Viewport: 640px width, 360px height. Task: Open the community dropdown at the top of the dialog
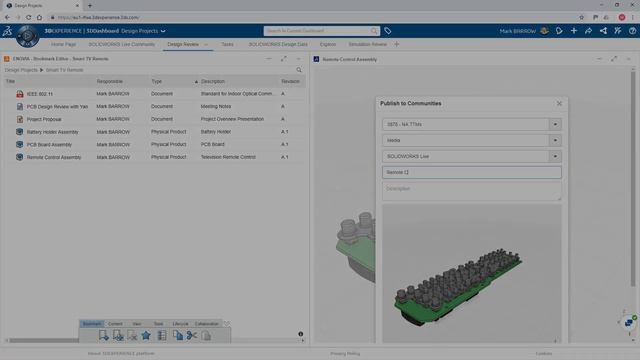[x=555, y=124]
